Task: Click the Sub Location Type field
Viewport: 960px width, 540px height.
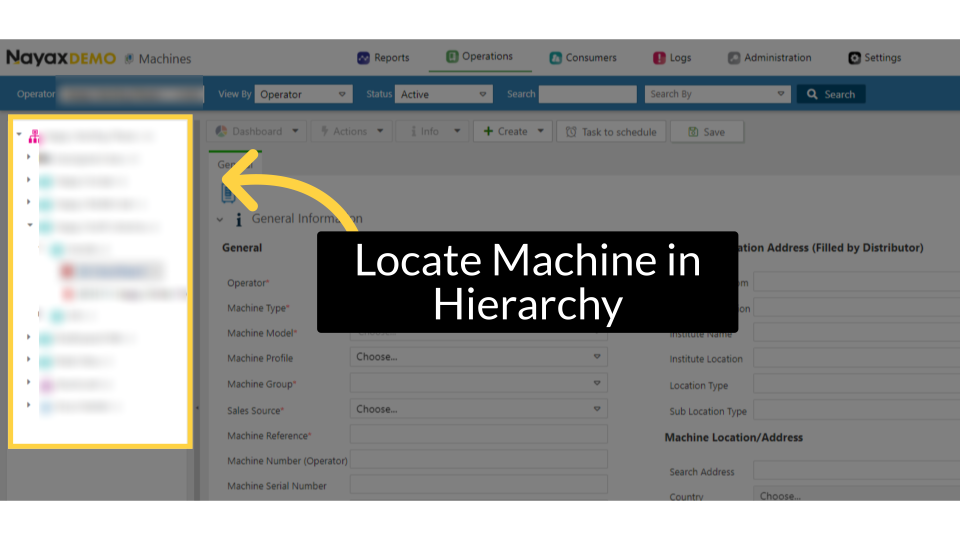Action: [x=857, y=410]
